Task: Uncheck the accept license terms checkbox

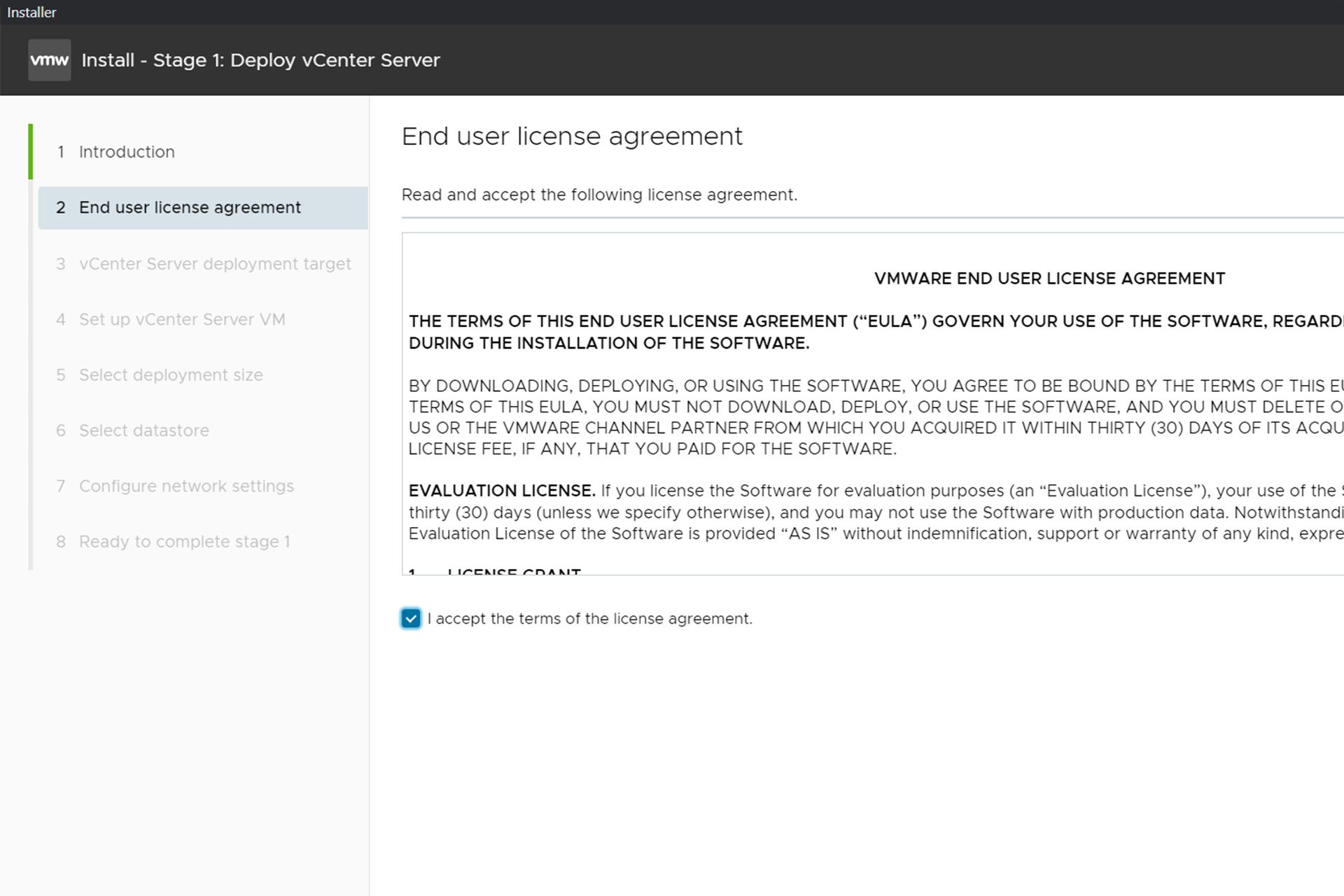Action: 411,619
